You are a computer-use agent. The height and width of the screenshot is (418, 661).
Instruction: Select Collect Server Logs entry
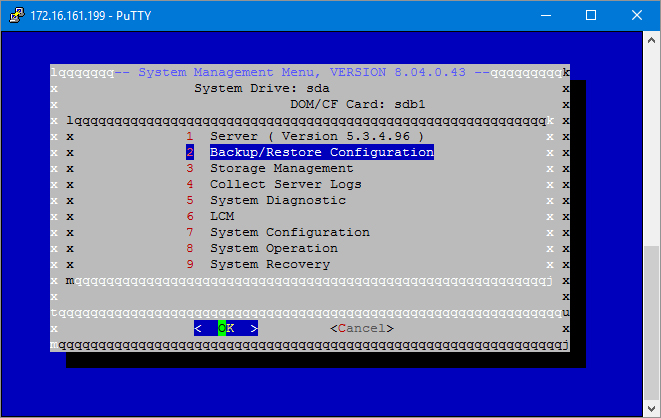click(x=285, y=184)
